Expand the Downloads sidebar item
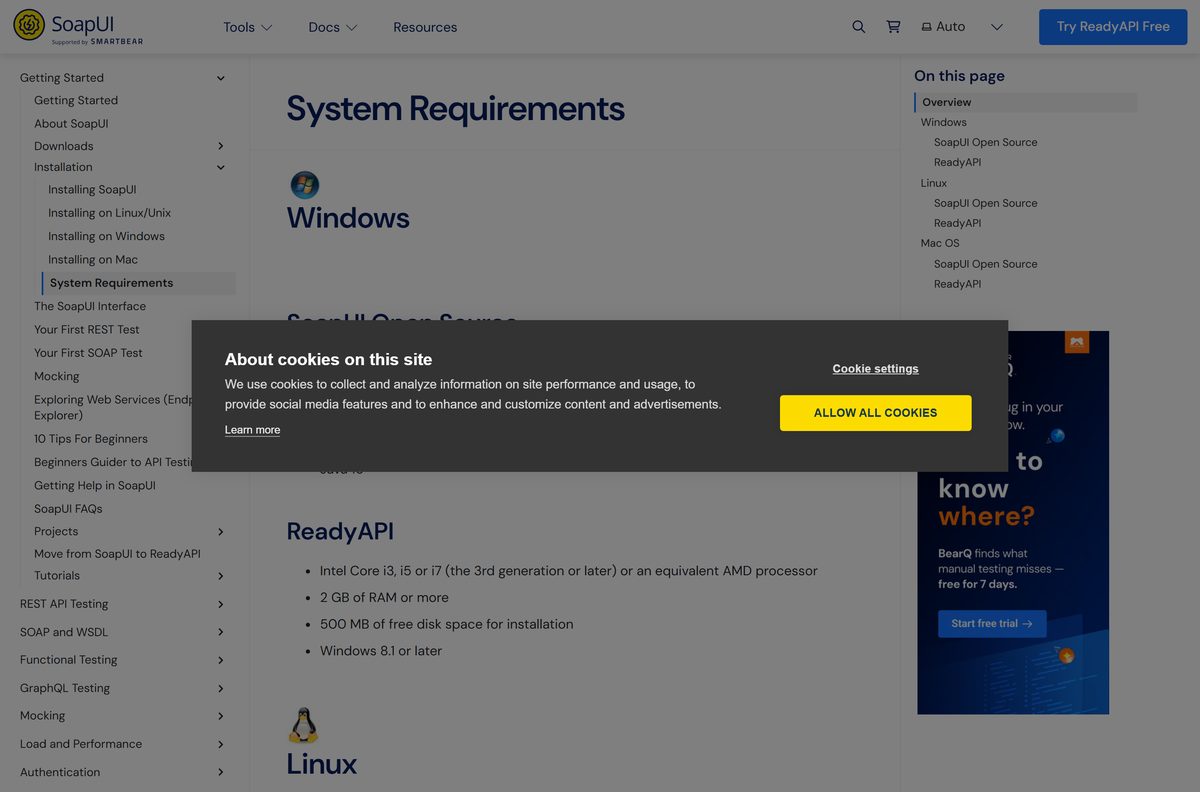Viewport: 1200px width, 792px height. tap(221, 146)
